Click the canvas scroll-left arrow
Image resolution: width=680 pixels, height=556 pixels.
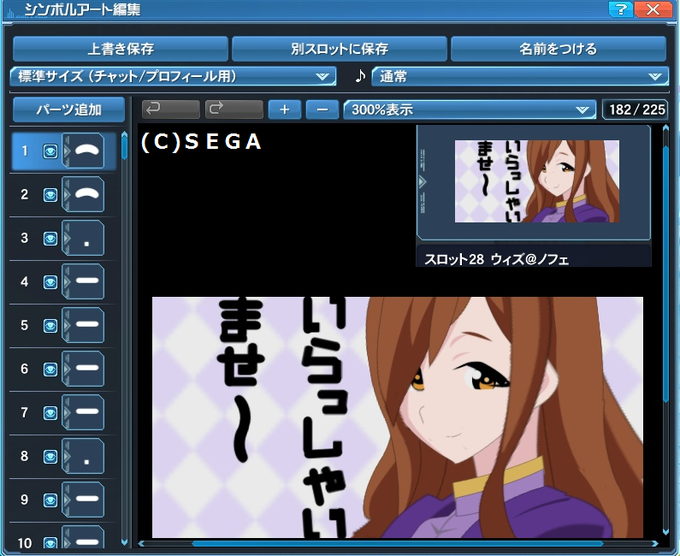coord(141,543)
